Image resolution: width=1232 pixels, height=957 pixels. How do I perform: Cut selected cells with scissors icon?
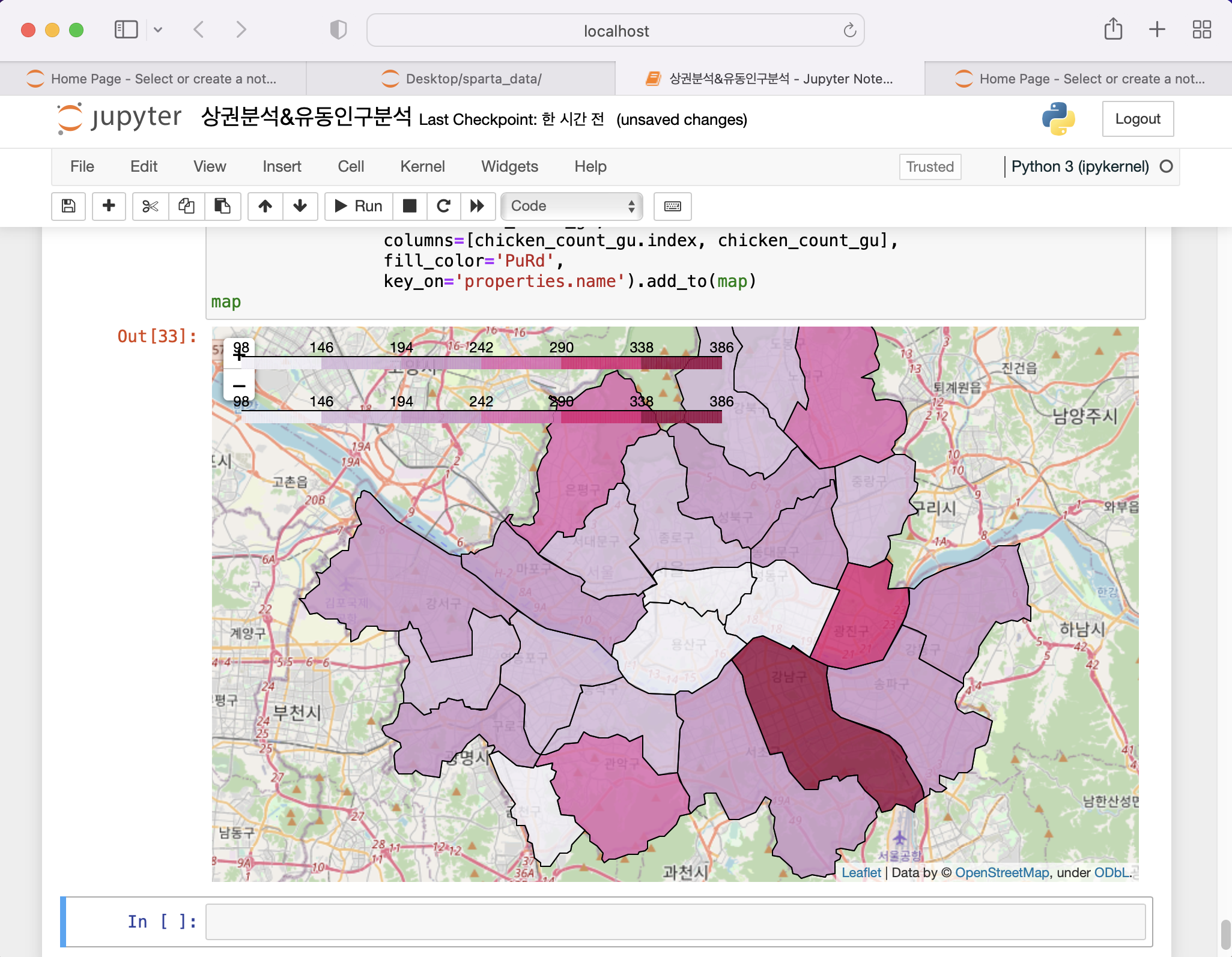pos(150,206)
